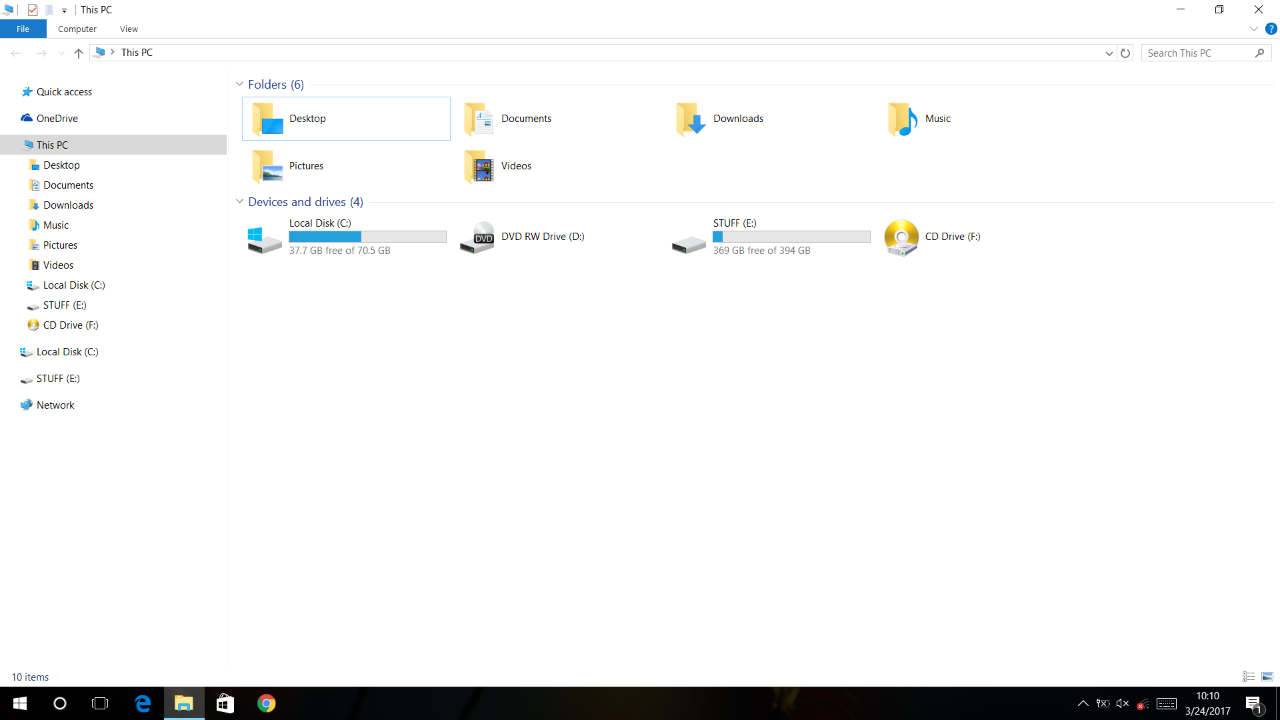Open the Music folder icon
The height and width of the screenshot is (720, 1280).
click(902, 119)
